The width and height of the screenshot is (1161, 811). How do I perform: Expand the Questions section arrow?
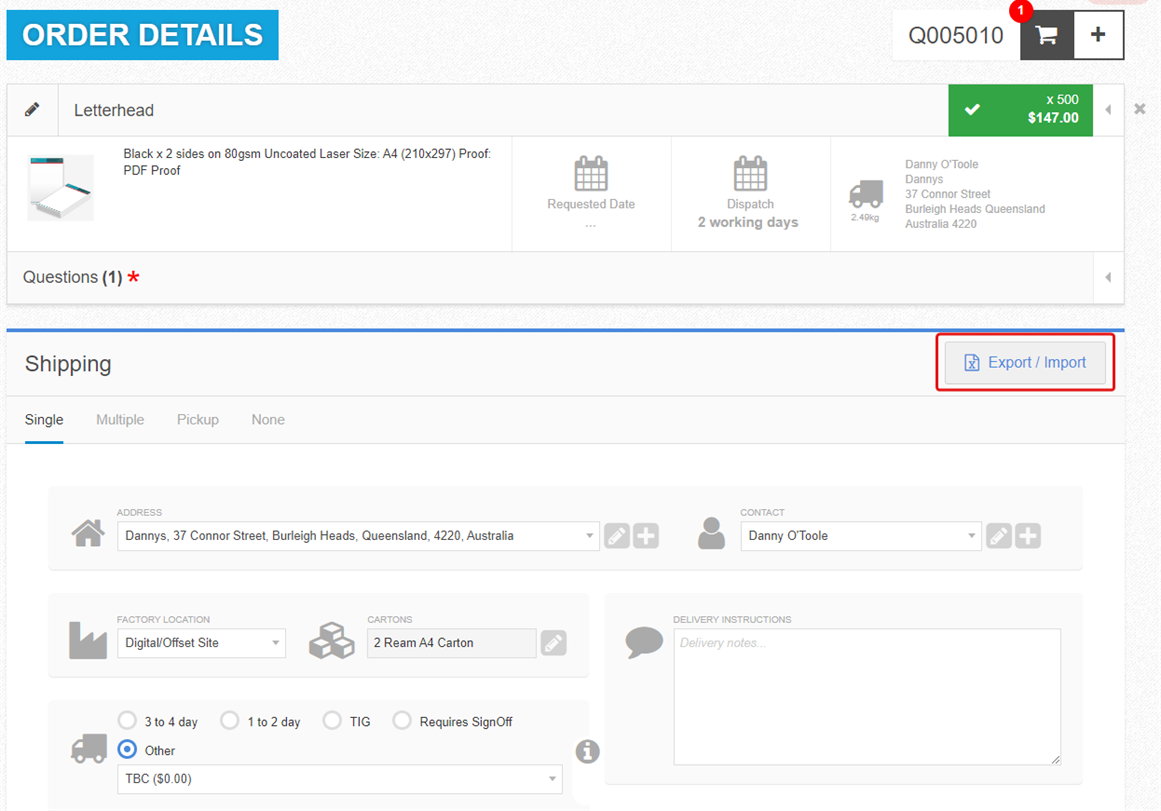pyautogui.click(x=1108, y=278)
